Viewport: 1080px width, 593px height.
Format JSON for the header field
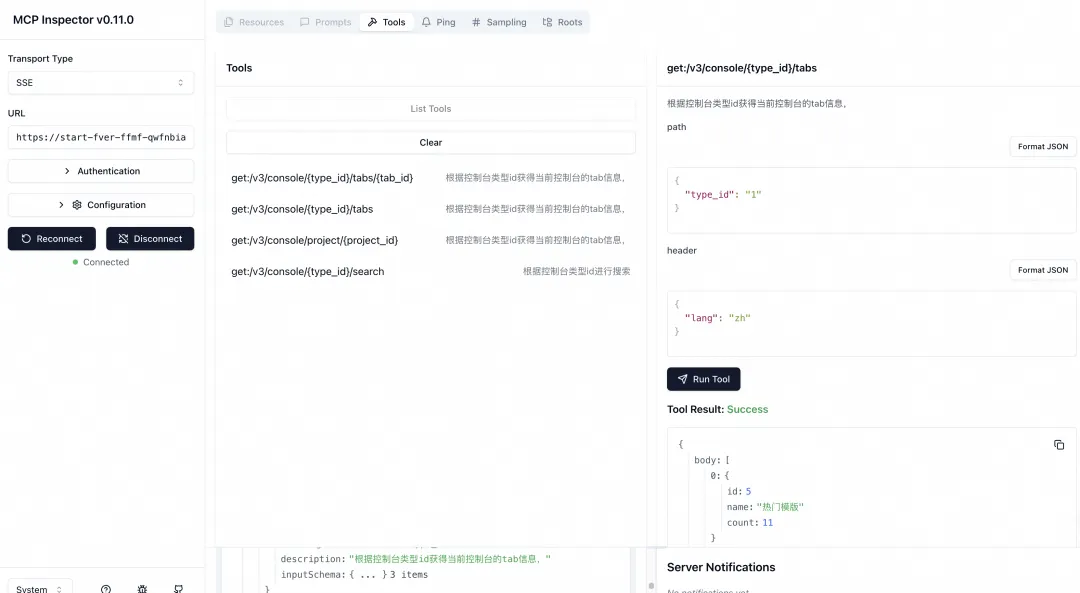tap(1043, 270)
